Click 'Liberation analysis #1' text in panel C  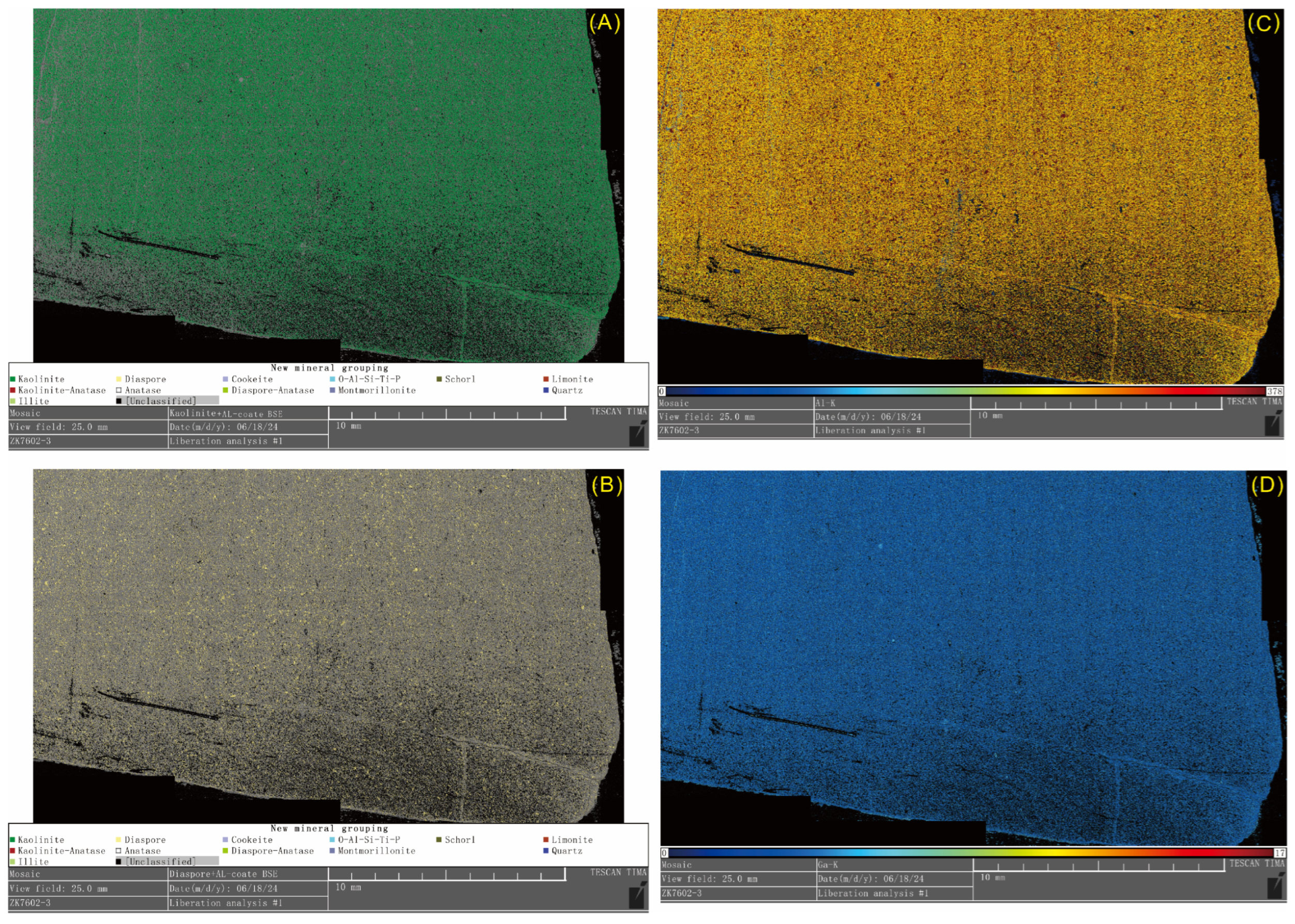coord(871,430)
